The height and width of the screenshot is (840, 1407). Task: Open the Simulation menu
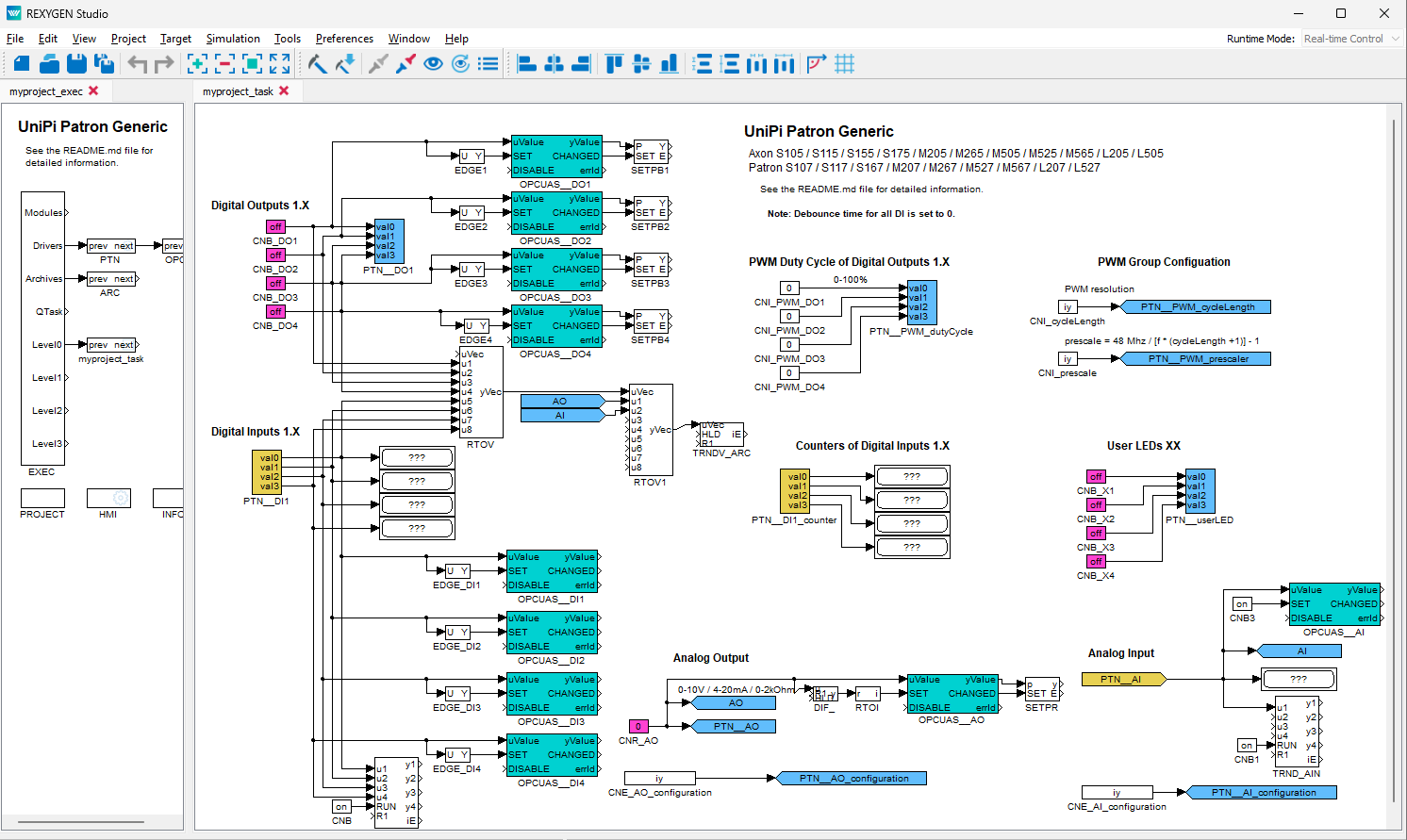click(233, 39)
